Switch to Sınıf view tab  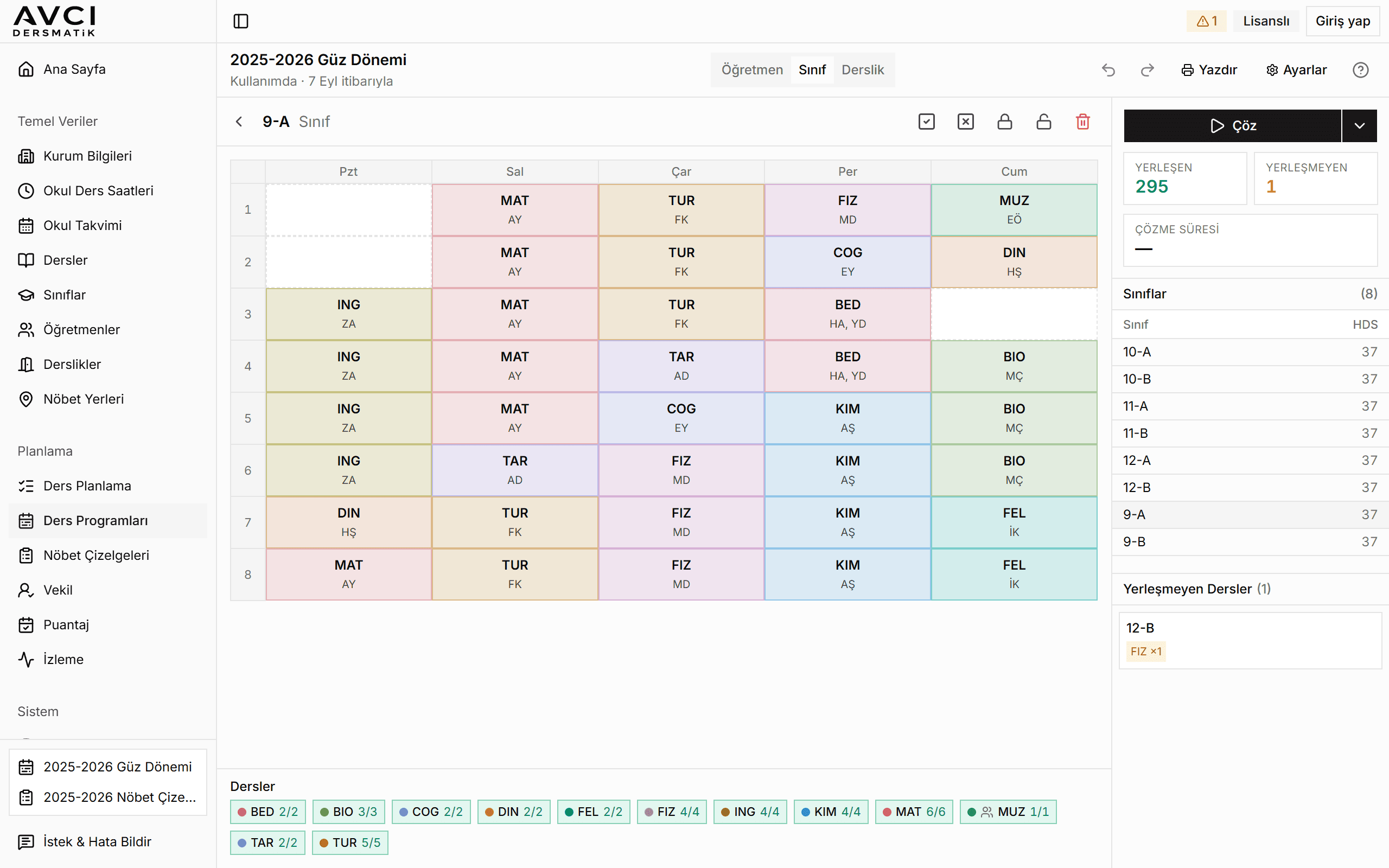[x=812, y=70]
